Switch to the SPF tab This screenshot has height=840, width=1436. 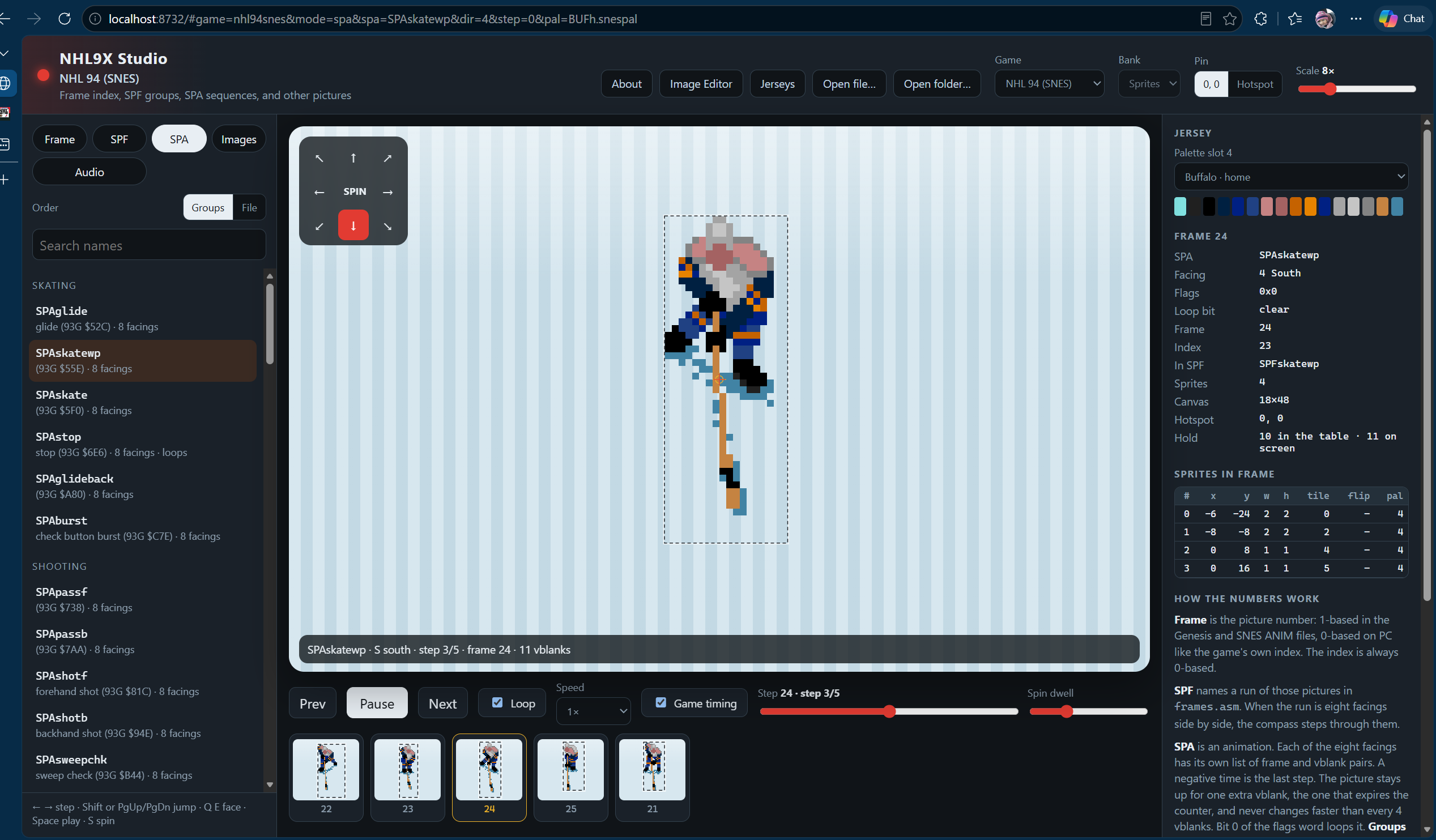[119, 139]
